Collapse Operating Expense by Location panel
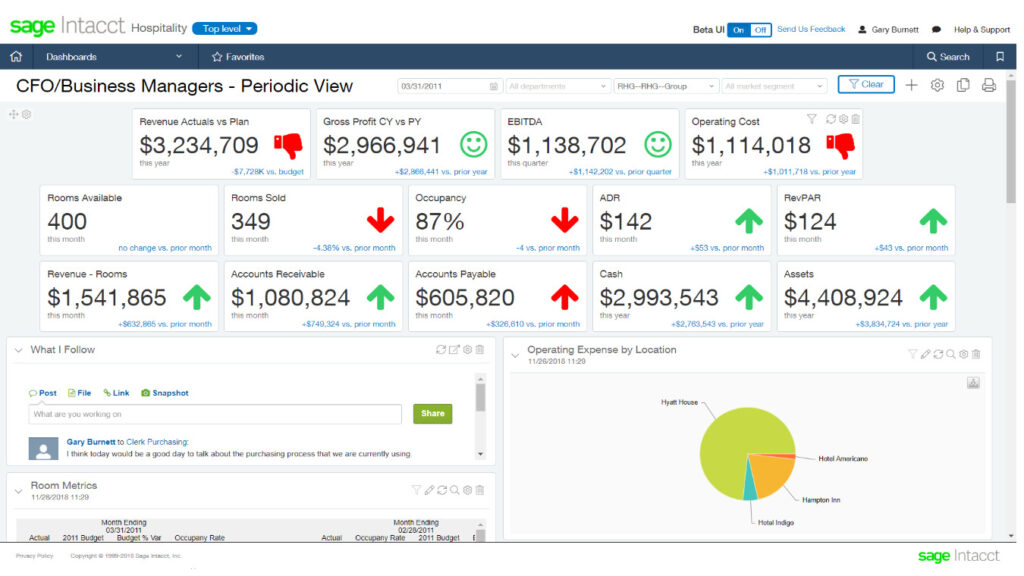The image size is (1024, 576). click(x=515, y=355)
